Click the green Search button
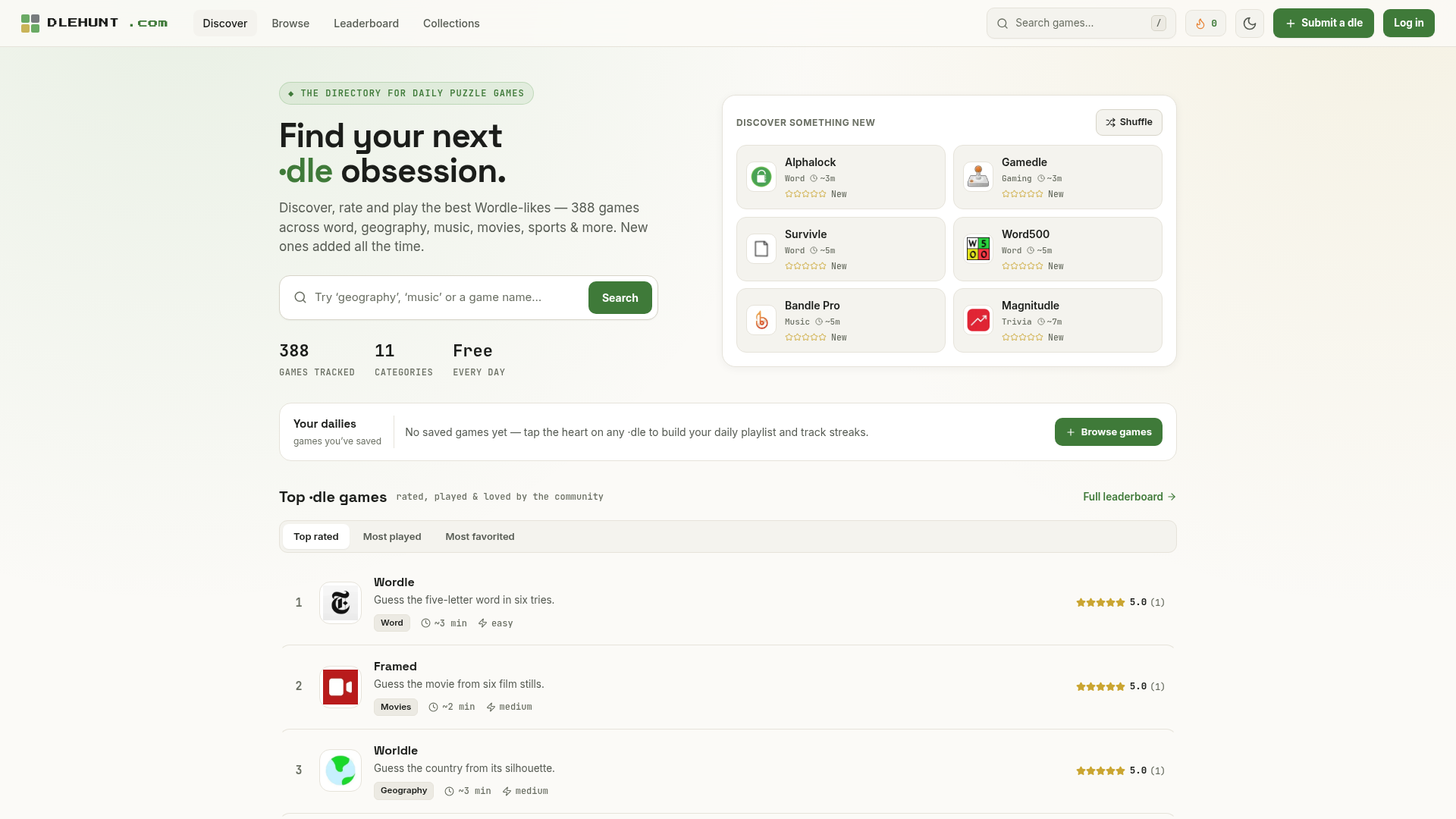The height and width of the screenshot is (819, 1456). [620, 298]
